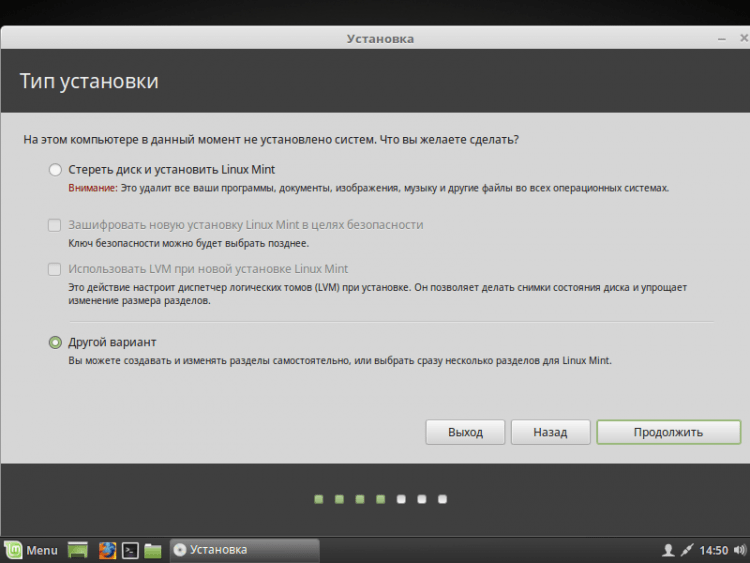Click the question 'Что вы желаете сделать?' text
Image resolution: width=750 pixels, height=563 pixels.
(449, 140)
